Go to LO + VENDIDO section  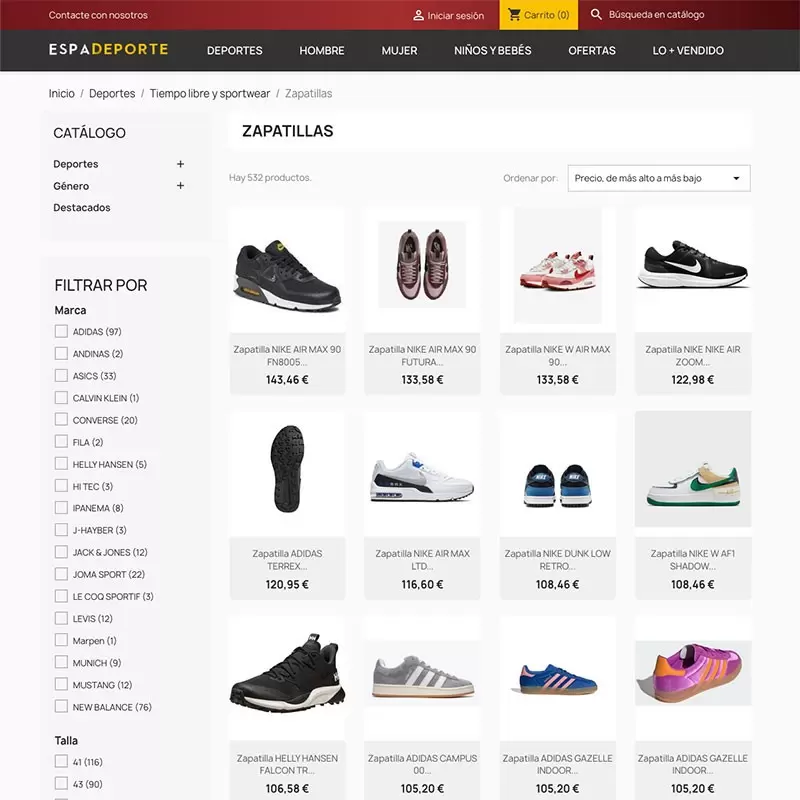(x=688, y=51)
